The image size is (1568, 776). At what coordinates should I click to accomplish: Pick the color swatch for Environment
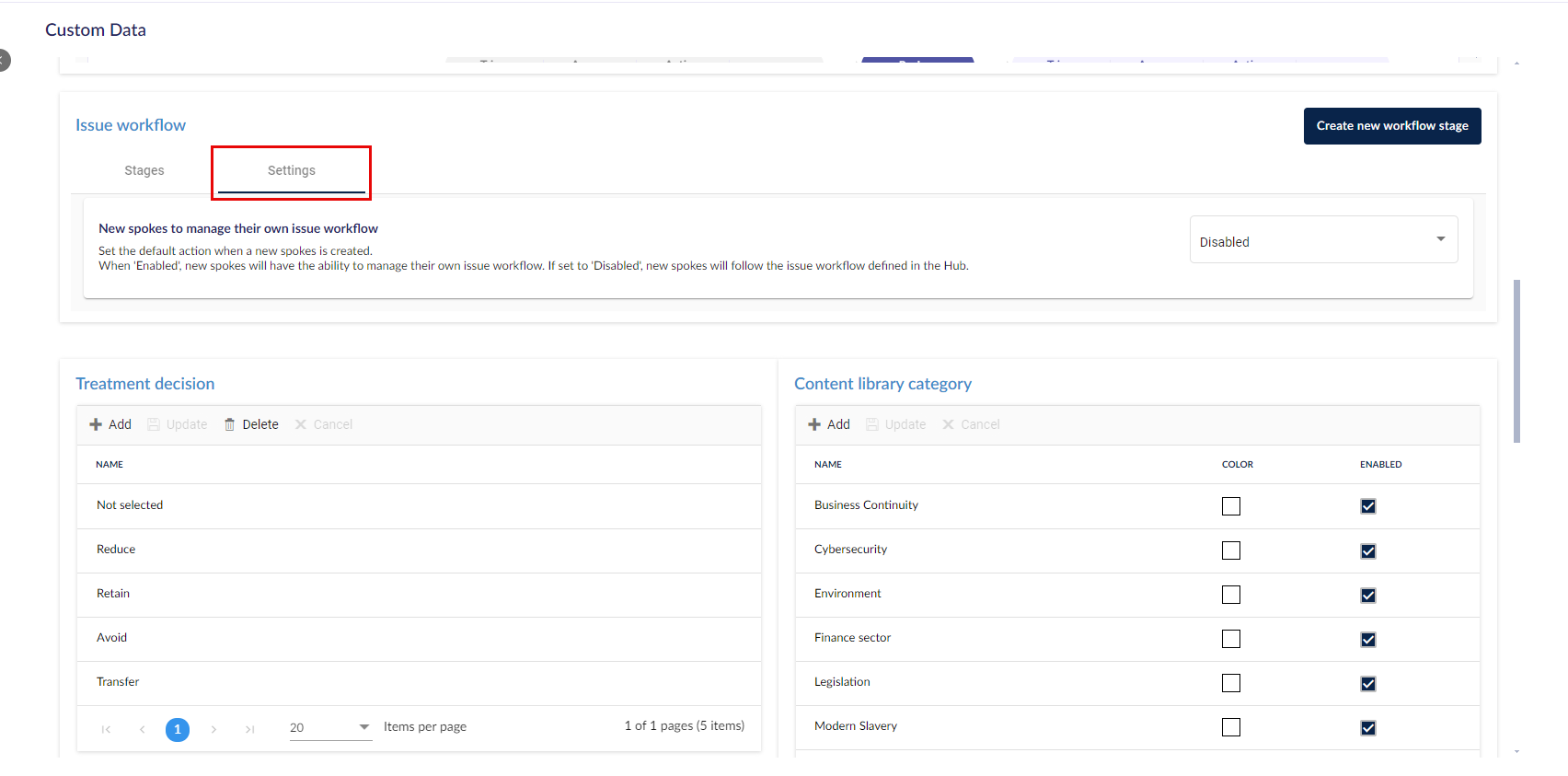[1231, 595]
